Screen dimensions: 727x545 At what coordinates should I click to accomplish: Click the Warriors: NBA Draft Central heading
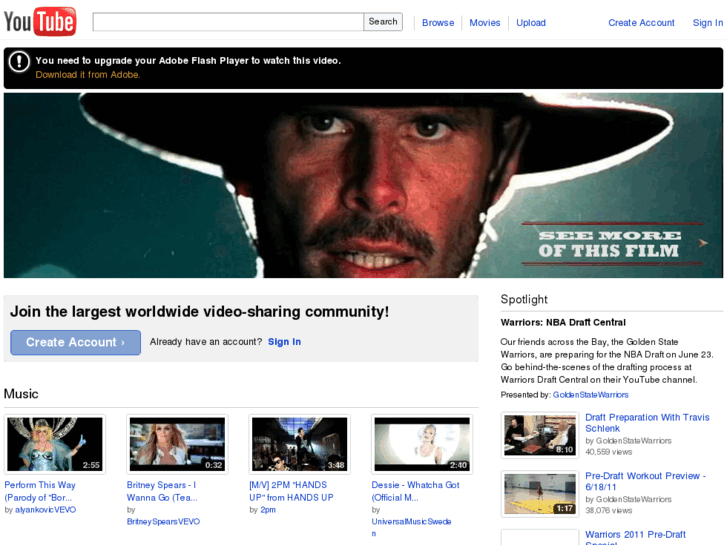point(563,322)
